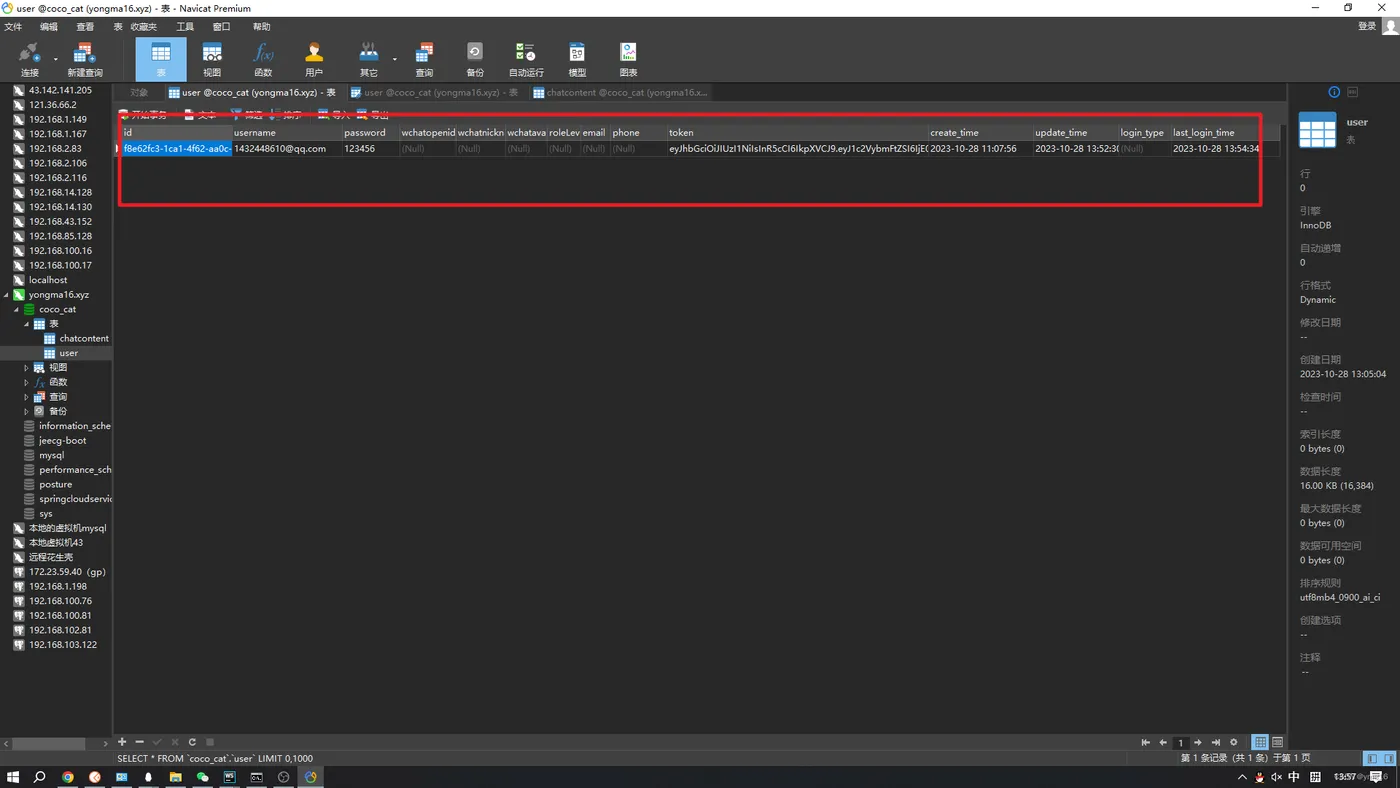Switch to form view mode
1400x788 pixels.
(1278, 743)
